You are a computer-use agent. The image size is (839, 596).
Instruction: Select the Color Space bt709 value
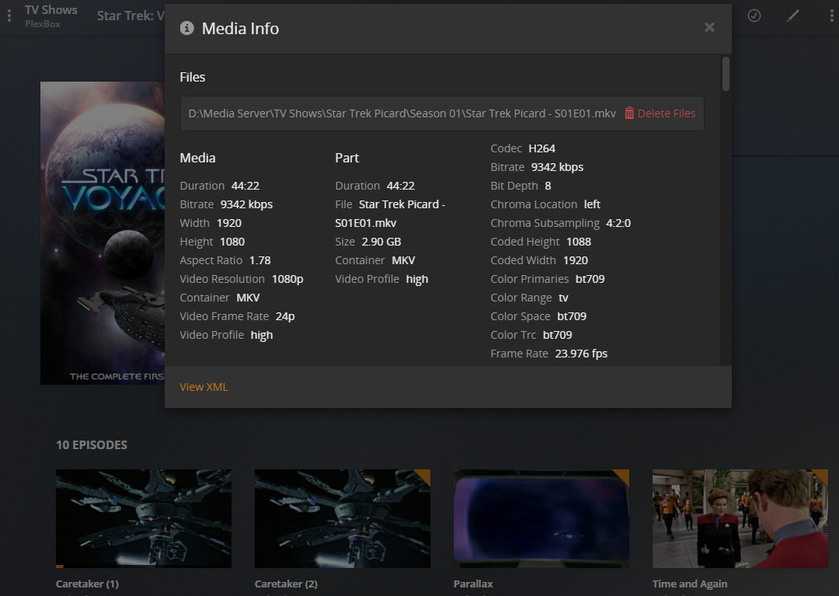point(571,316)
